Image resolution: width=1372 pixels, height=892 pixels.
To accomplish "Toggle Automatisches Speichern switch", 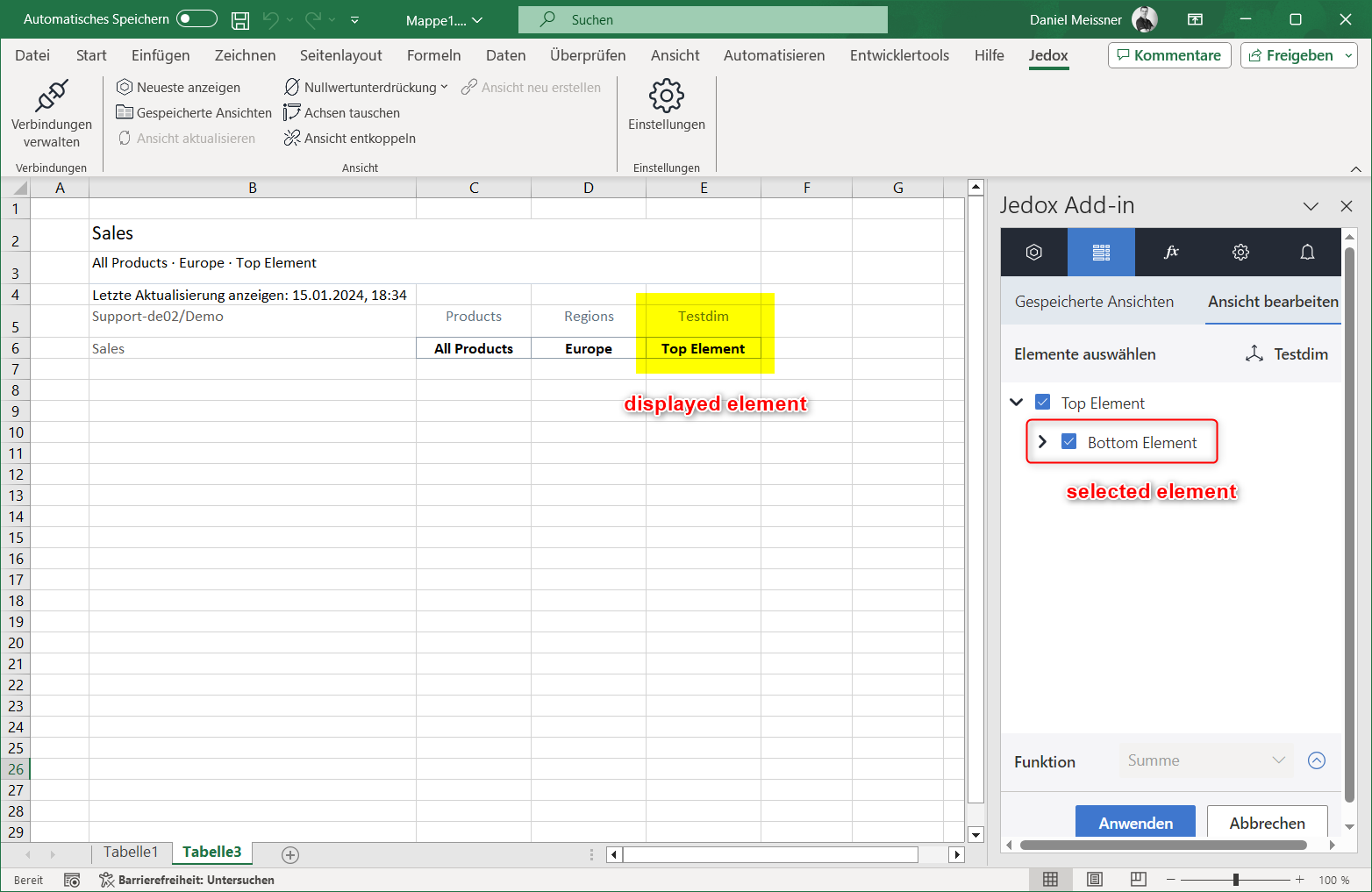I will click(x=197, y=19).
